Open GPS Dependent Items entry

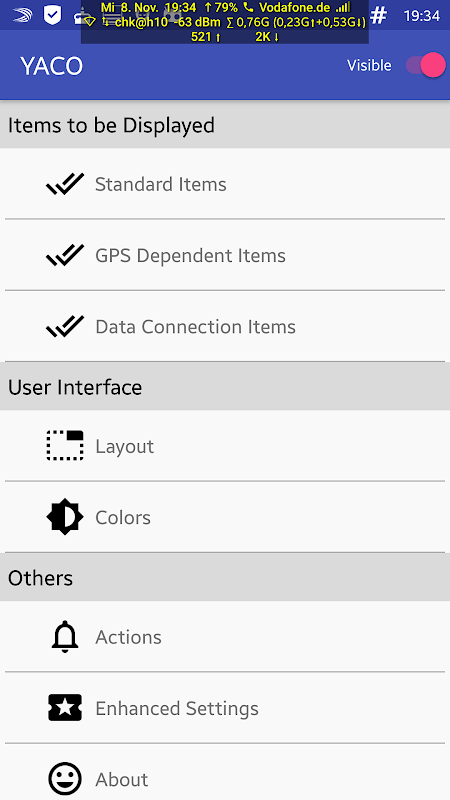225,255
